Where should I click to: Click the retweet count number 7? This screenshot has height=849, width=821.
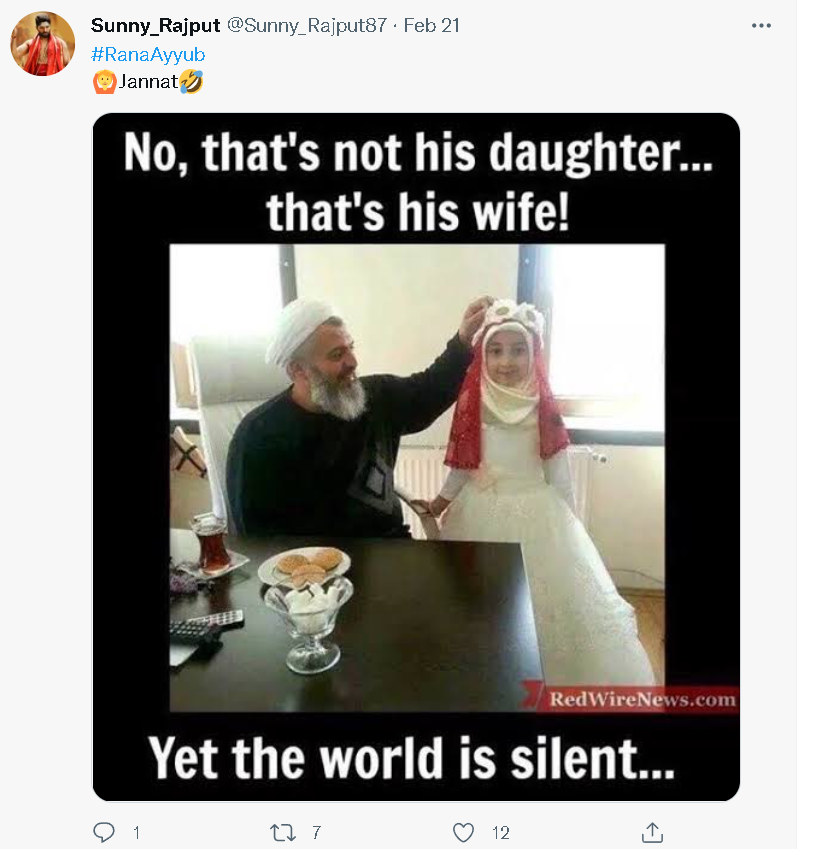click(316, 832)
